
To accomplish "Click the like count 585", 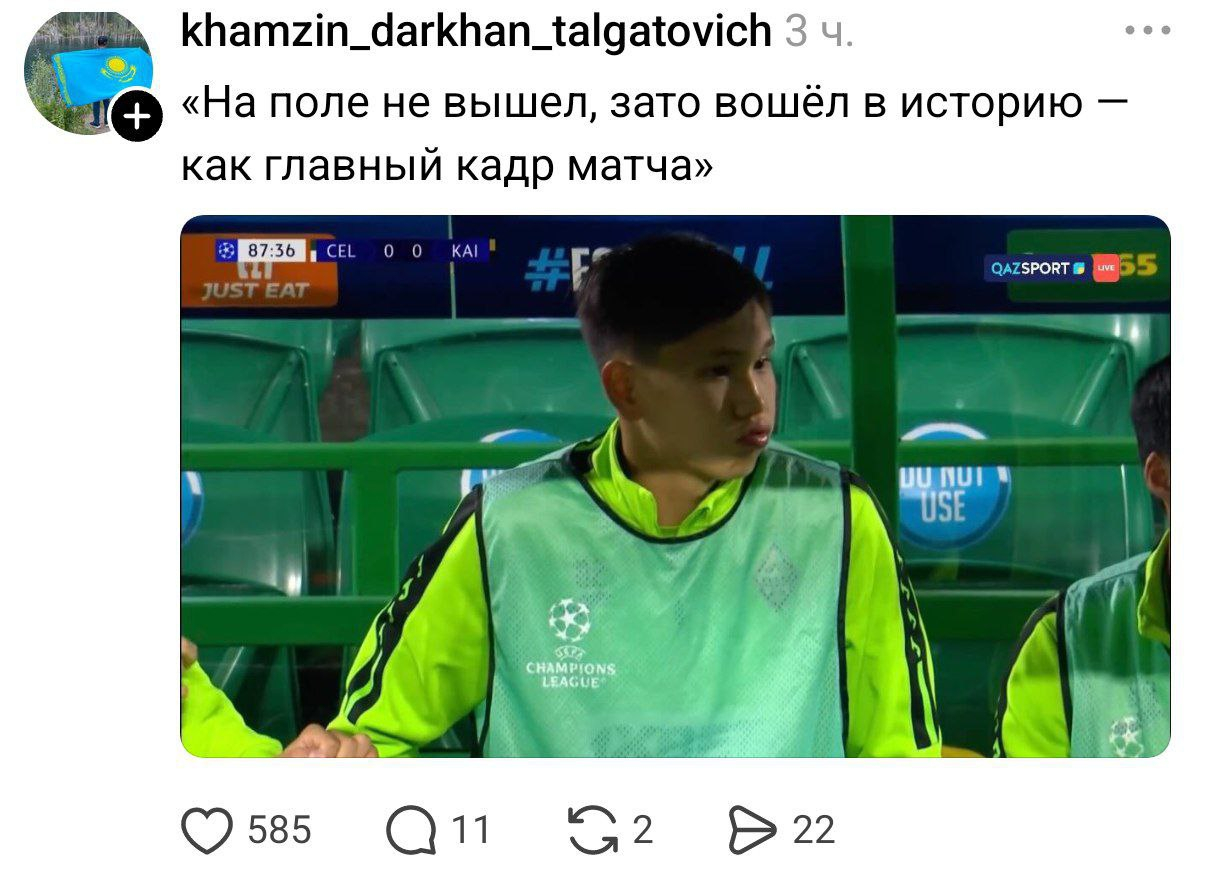I will point(279,831).
